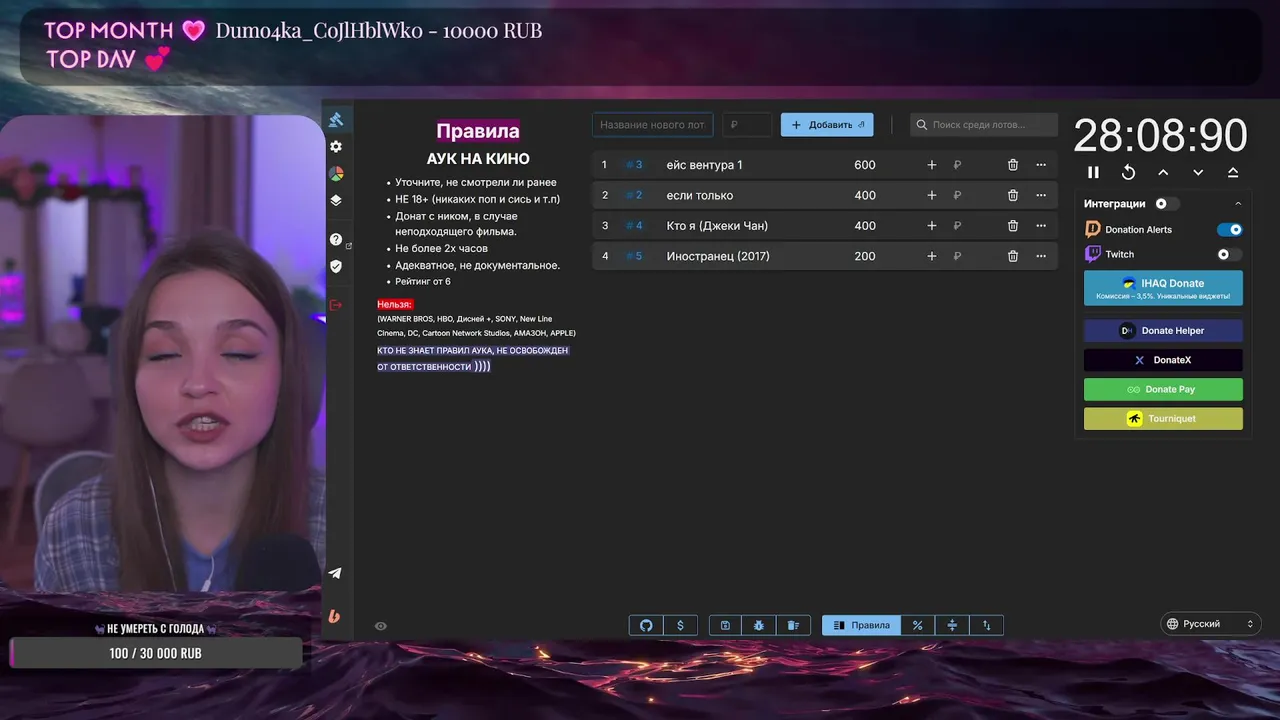Collapse the Интеграции section chevron
The image size is (1280, 720).
click(1238, 203)
